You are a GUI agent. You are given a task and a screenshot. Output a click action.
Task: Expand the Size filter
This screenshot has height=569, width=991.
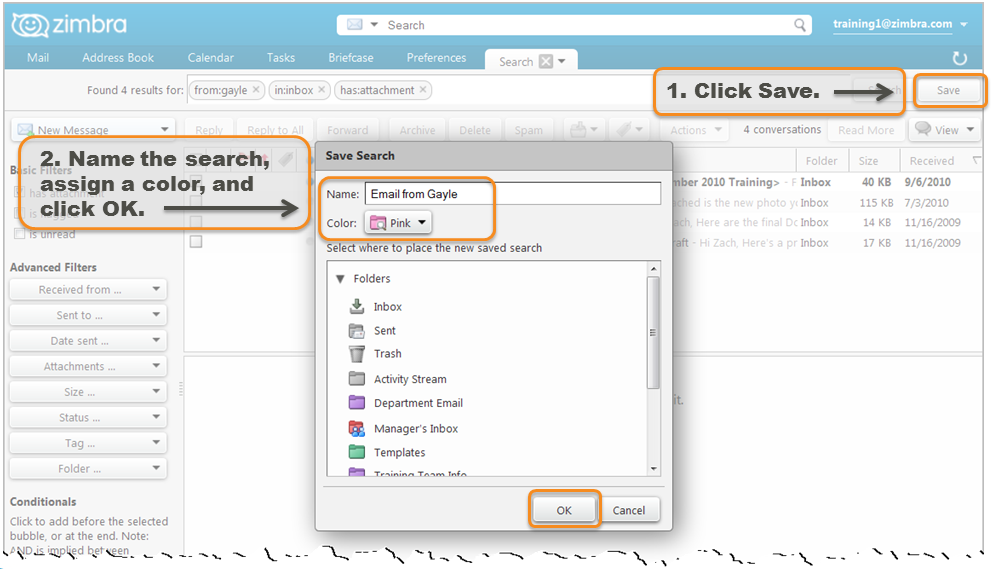pos(88,392)
